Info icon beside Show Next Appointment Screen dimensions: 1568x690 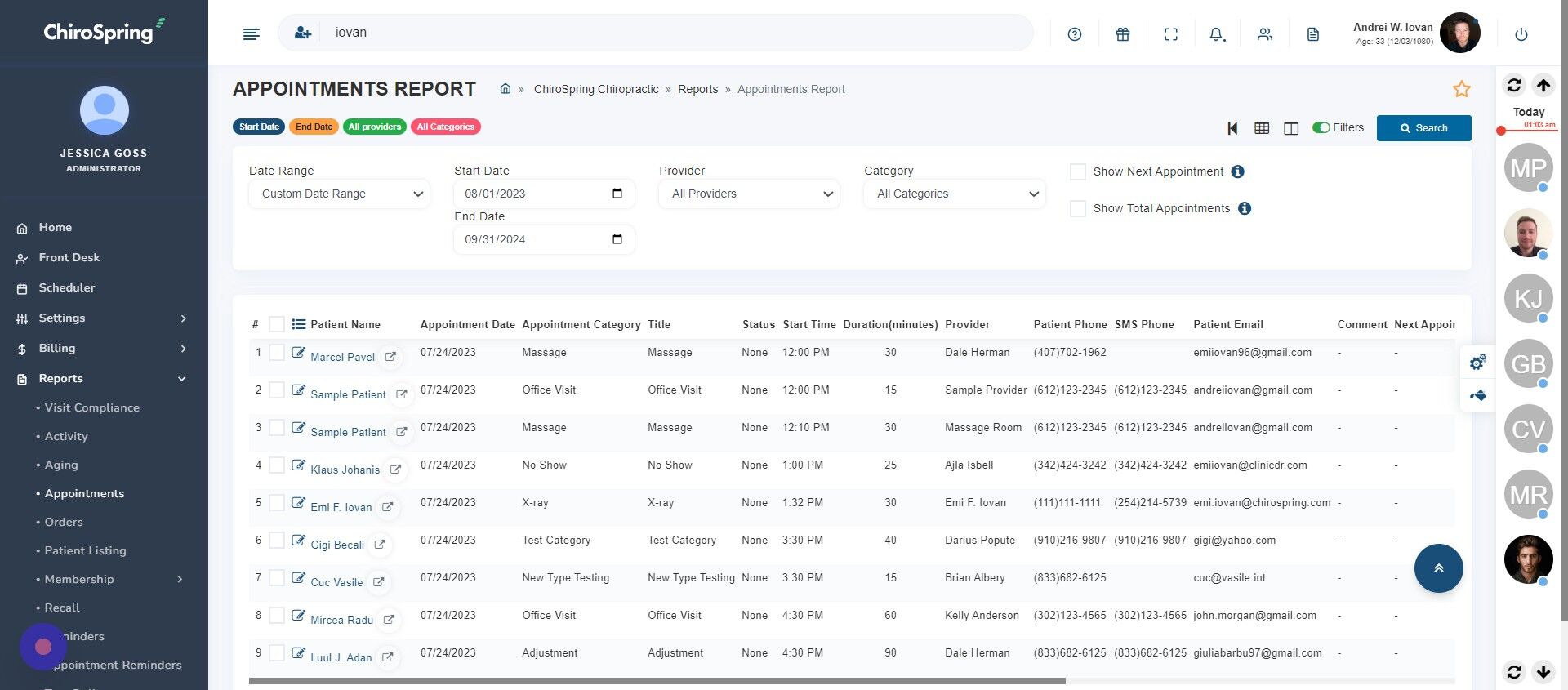[x=1238, y=171]
